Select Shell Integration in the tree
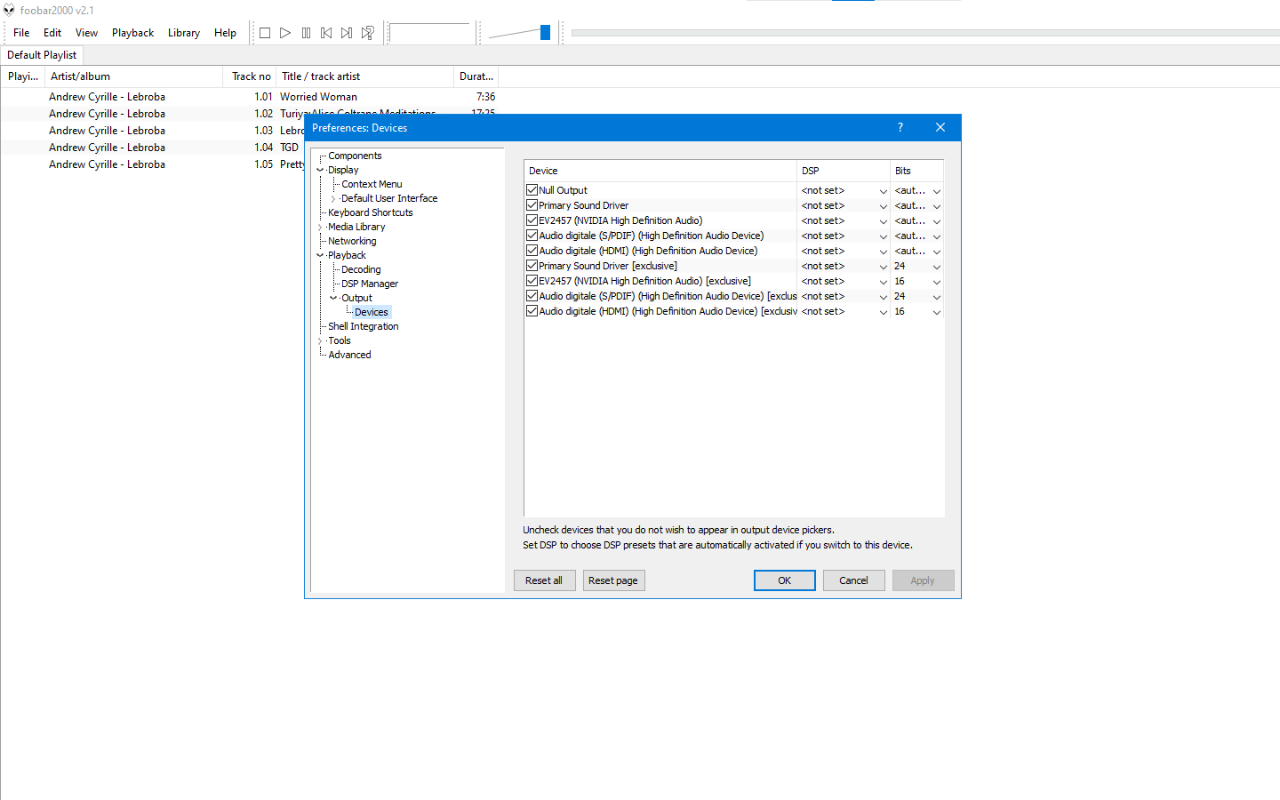 click(363, 327)
